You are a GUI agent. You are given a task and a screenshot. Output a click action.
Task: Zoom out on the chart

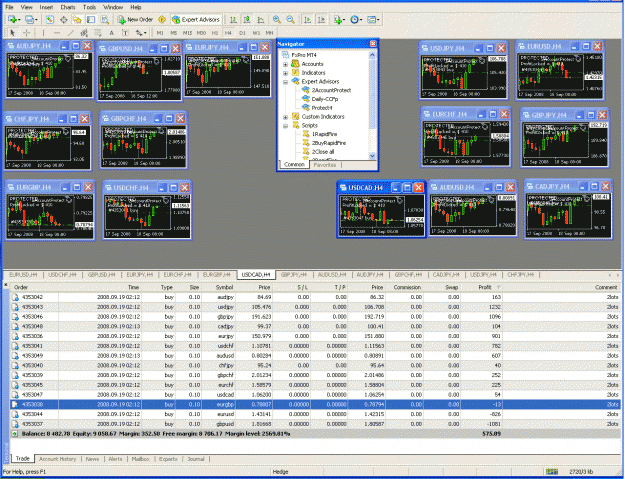[x=291, y=19]
